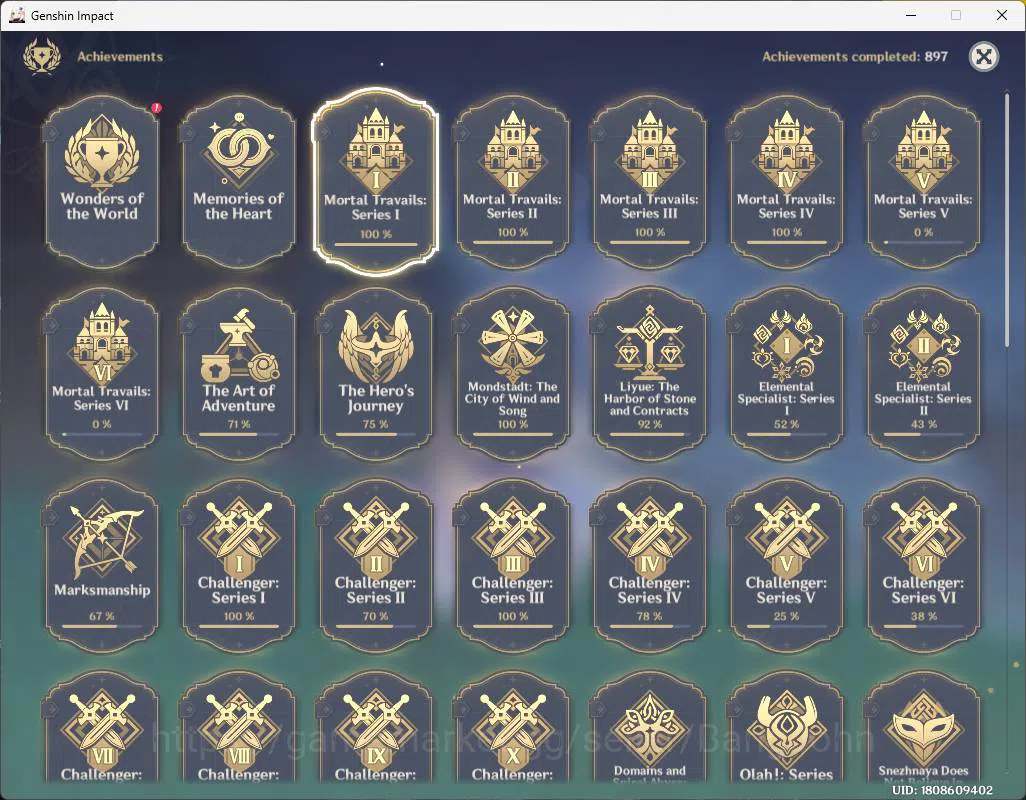Open Mortal Travails: Series VI card
The height and width of the screenshot is (800, 1026).
click(x=102, y=373)
